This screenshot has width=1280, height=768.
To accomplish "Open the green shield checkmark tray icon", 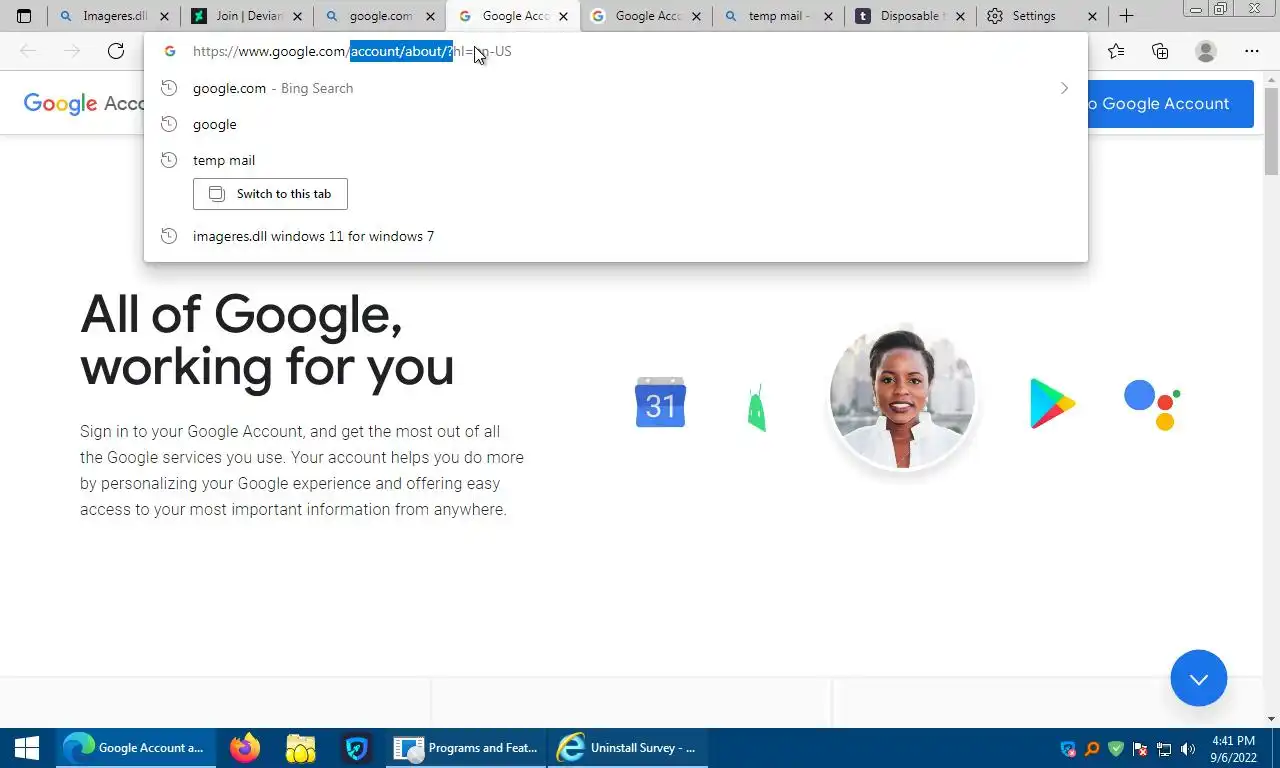I will coord(1116,748).
